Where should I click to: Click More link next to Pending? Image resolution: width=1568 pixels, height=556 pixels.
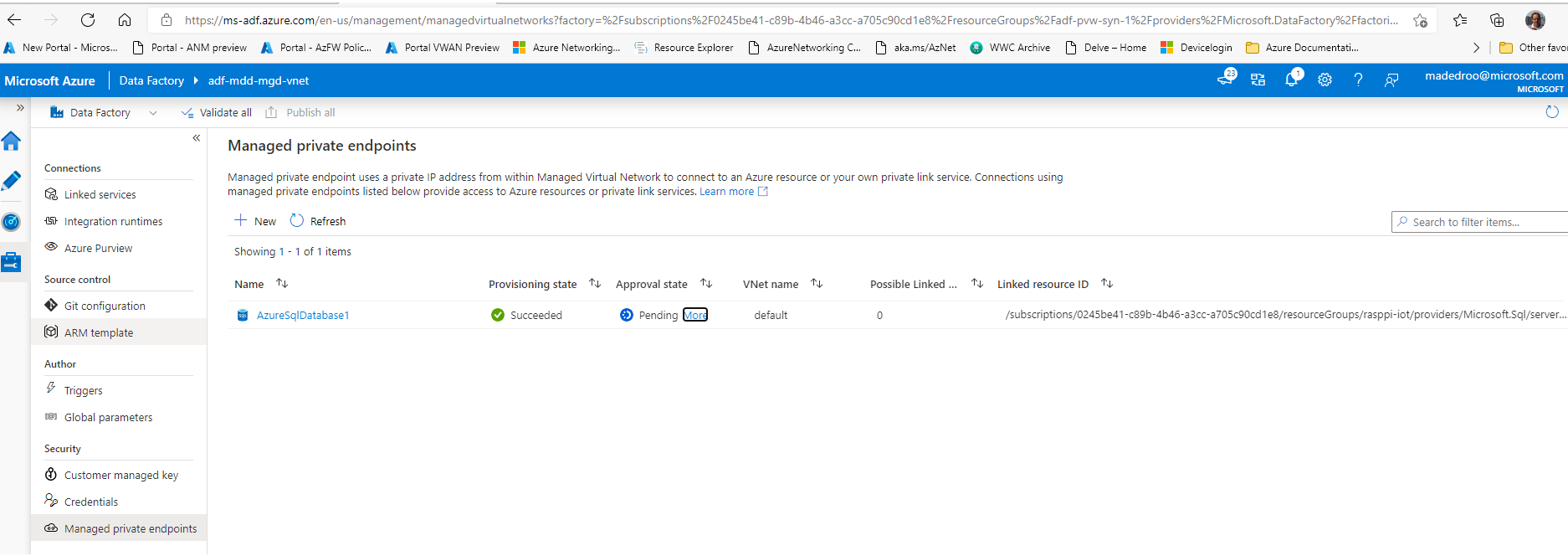695,316
